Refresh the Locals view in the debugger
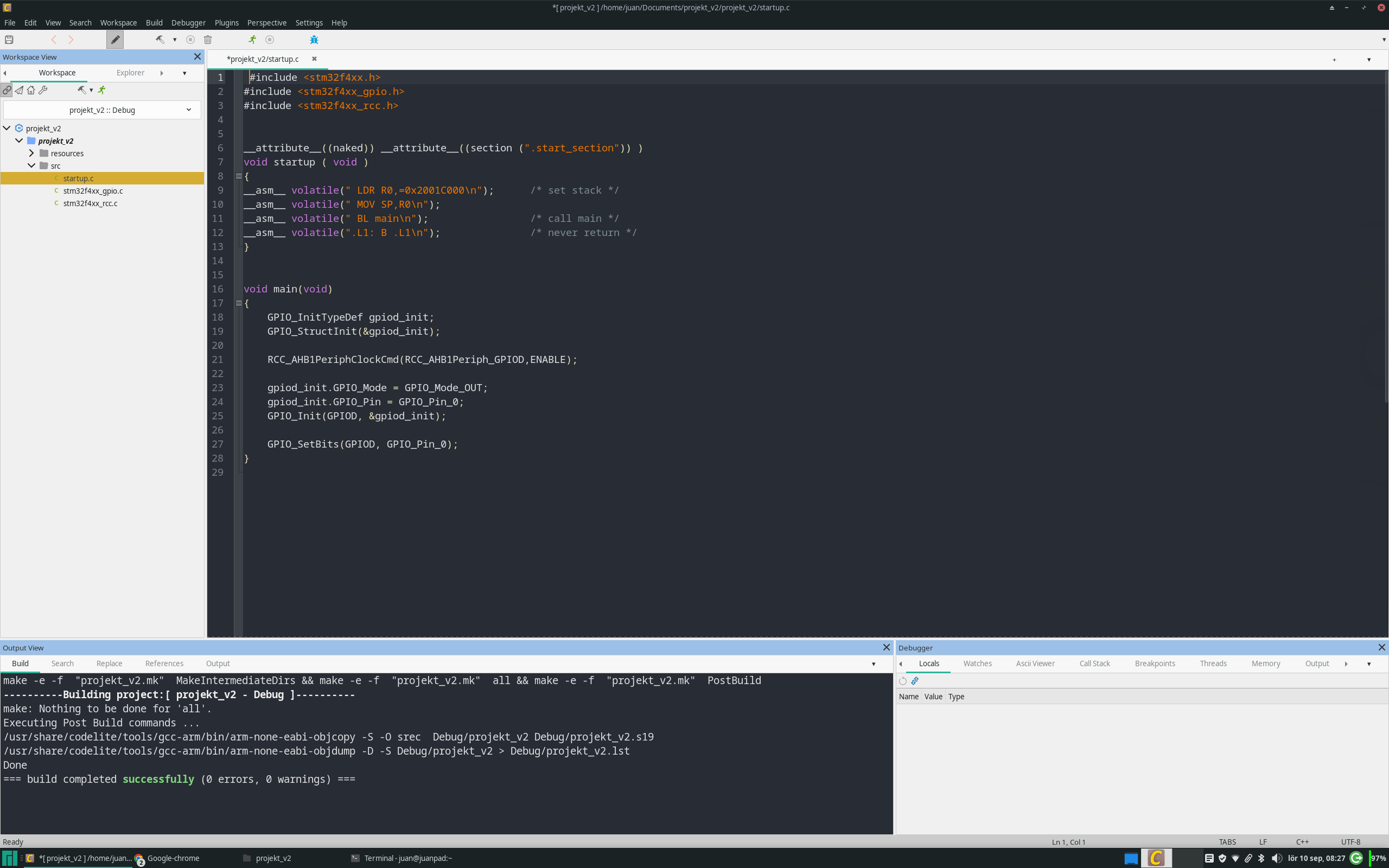The image size is (1389, 868). tap(902, 681)
